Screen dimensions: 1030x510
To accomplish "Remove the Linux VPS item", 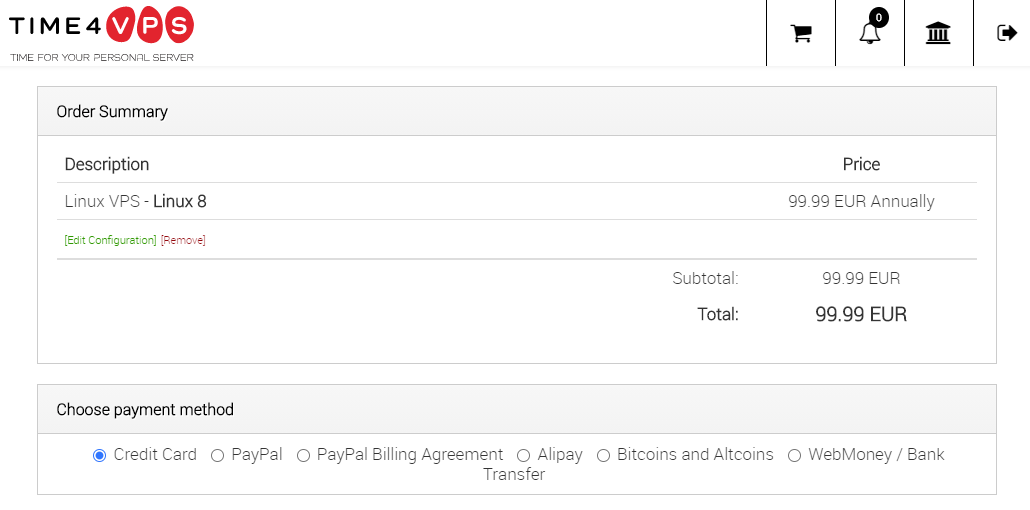I will pyautogui.click(x=183, y=241).
